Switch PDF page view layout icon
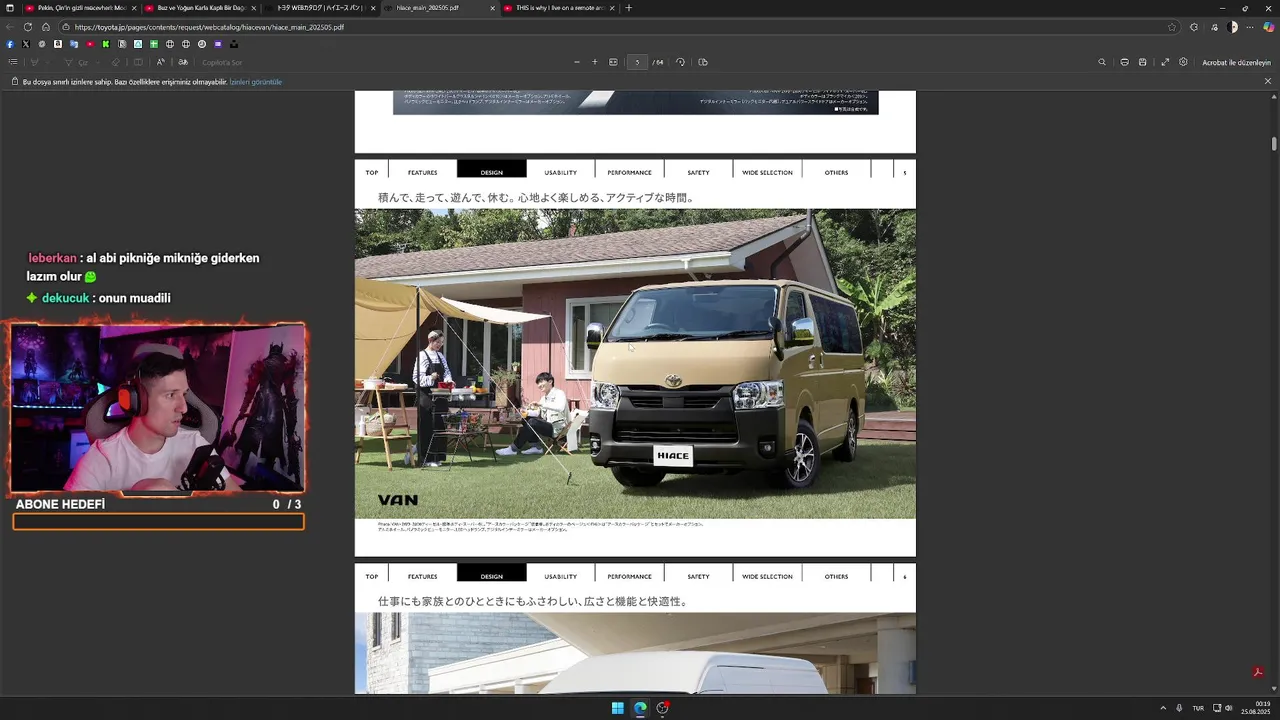Screen dimensions: 1280x720 click(703, 62)
